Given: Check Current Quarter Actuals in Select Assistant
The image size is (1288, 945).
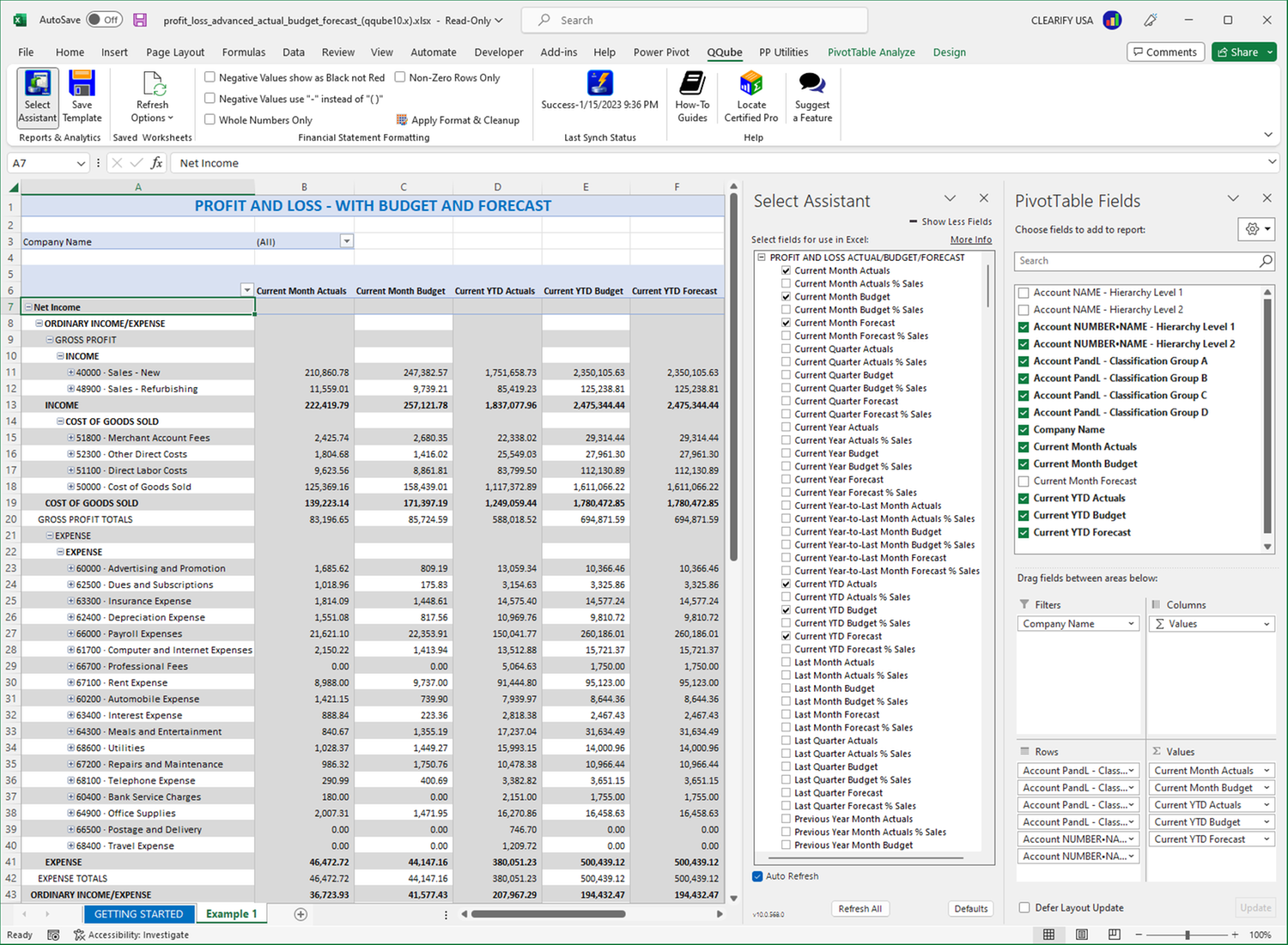Looking at the screenshot, I should click(x=786, y=349).
